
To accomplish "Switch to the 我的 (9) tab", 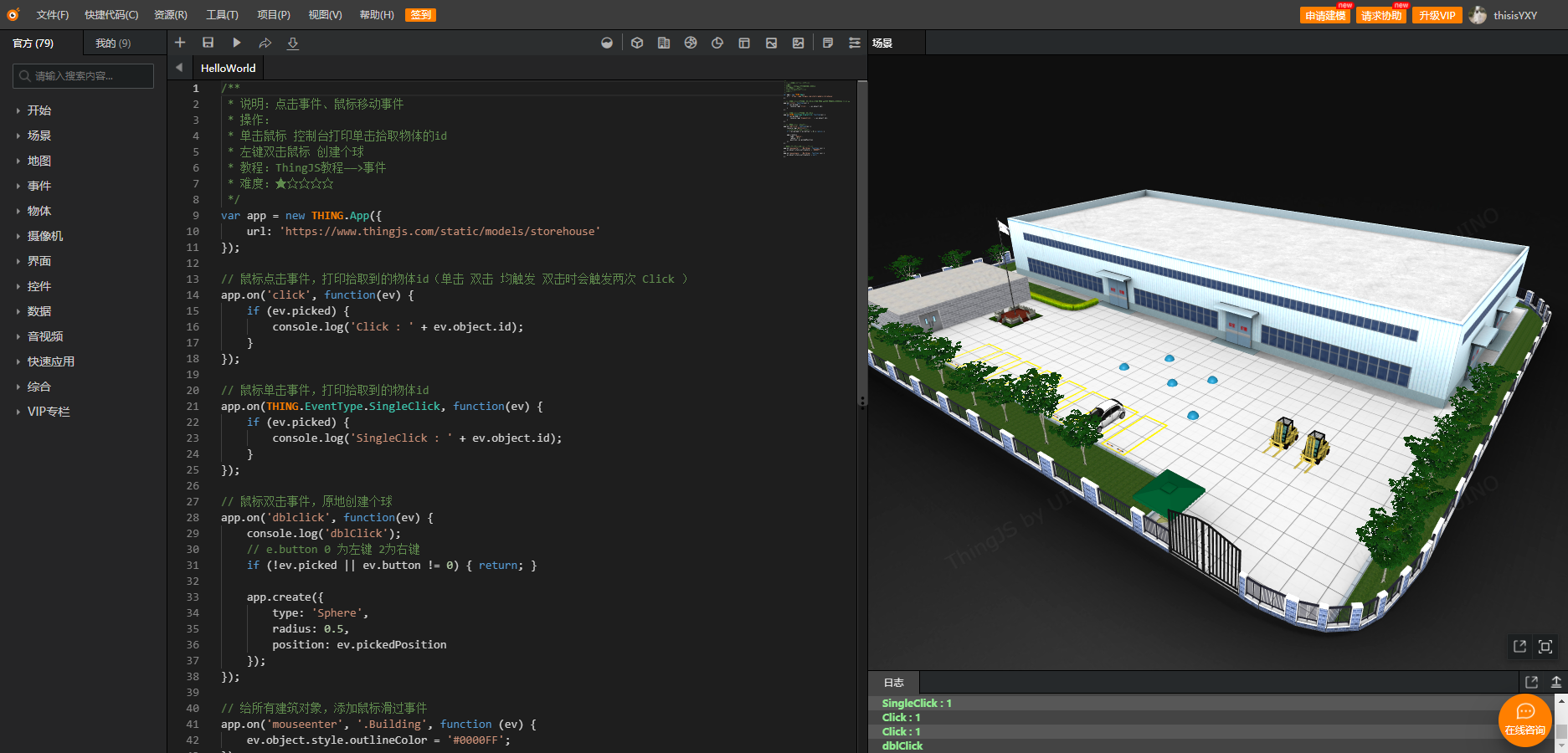I will [x=113, y=43].
